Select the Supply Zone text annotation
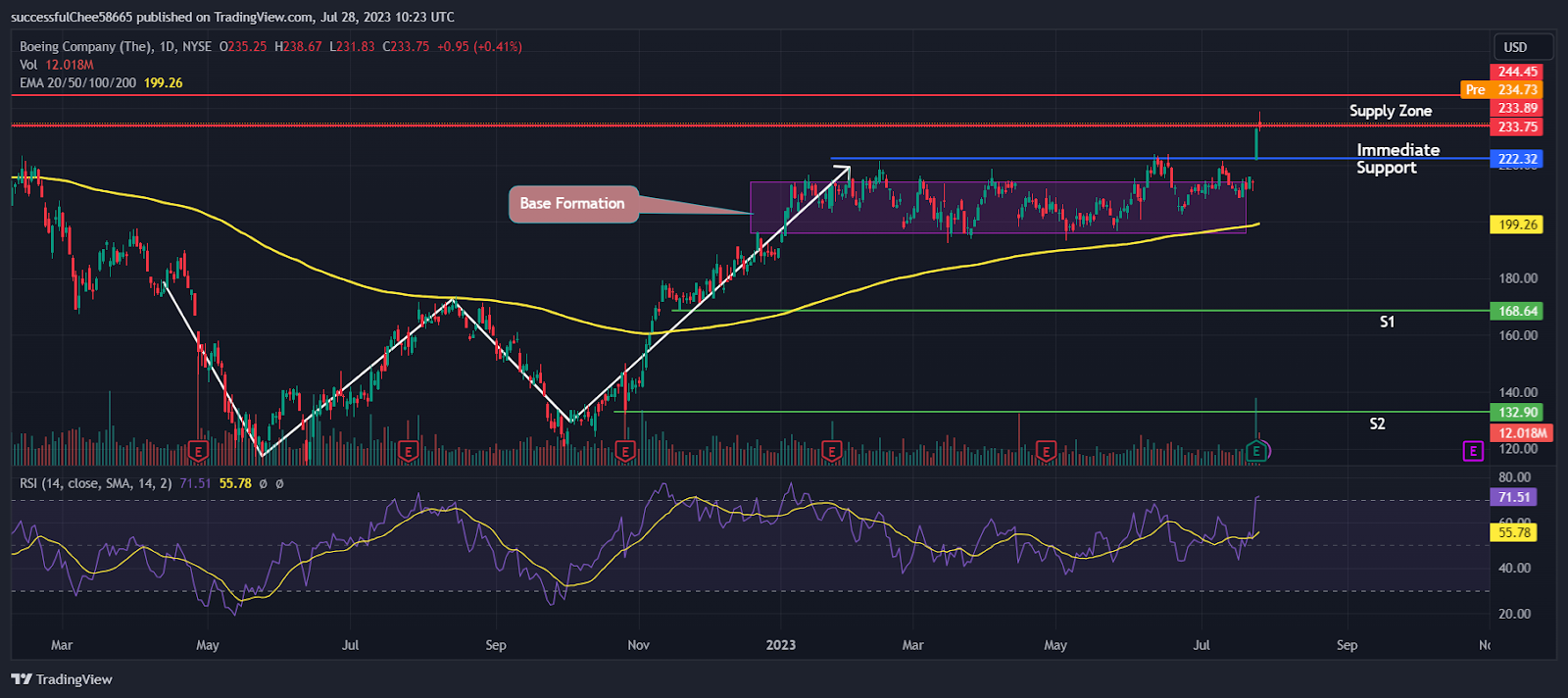Image resolution: width=1568 pixels, height=698 pixels. pos(1390,111)
